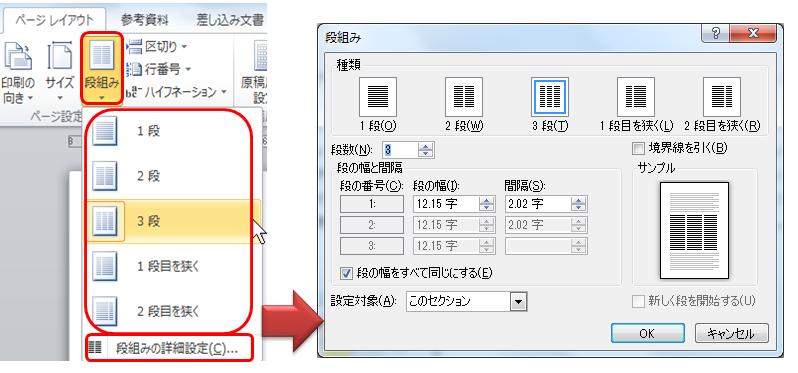Select the 3 段 preset icon in dialog

[550, 97]
